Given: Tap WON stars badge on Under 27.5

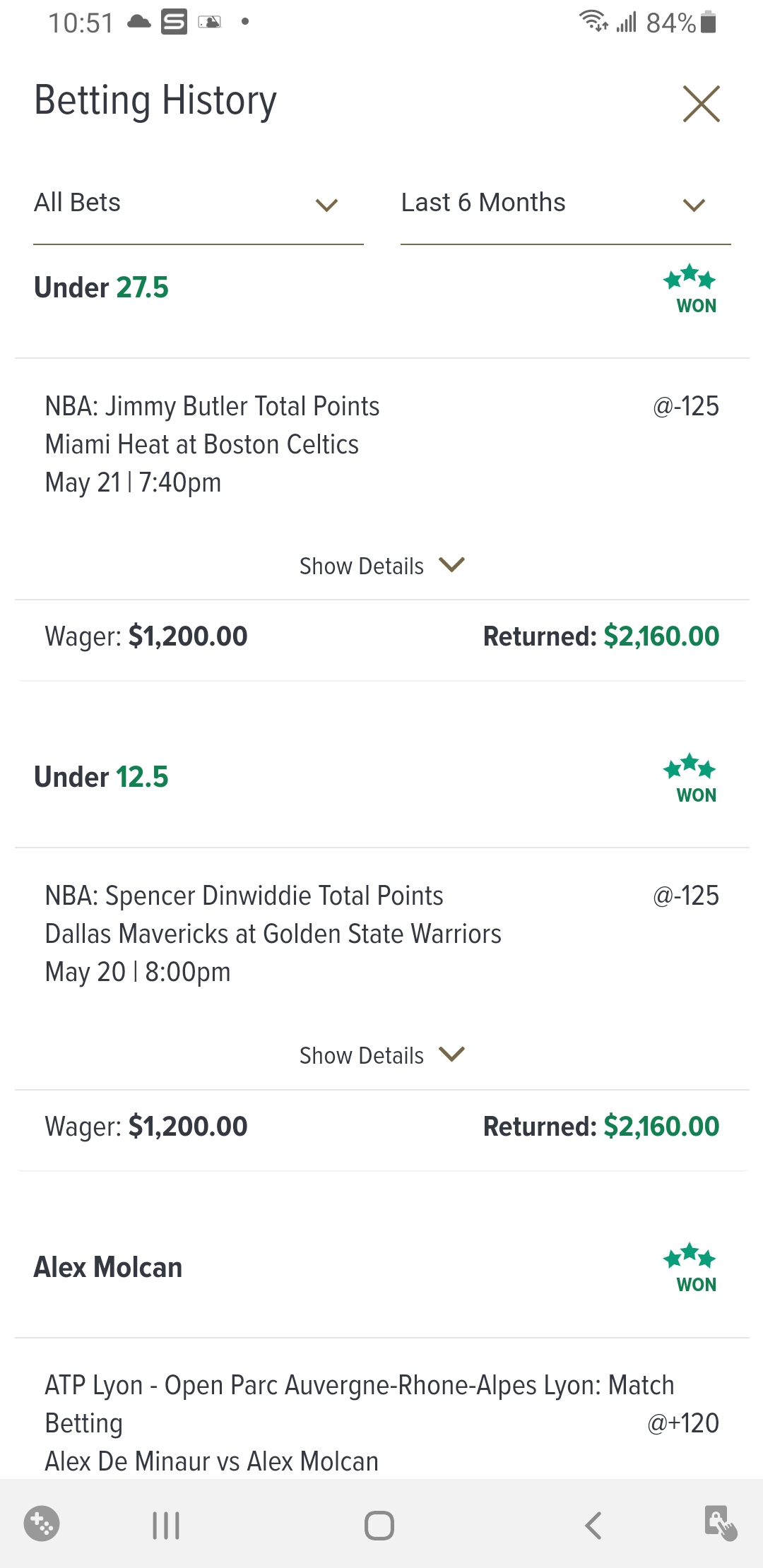Looking at the screenshot, I should coord(690,289).
